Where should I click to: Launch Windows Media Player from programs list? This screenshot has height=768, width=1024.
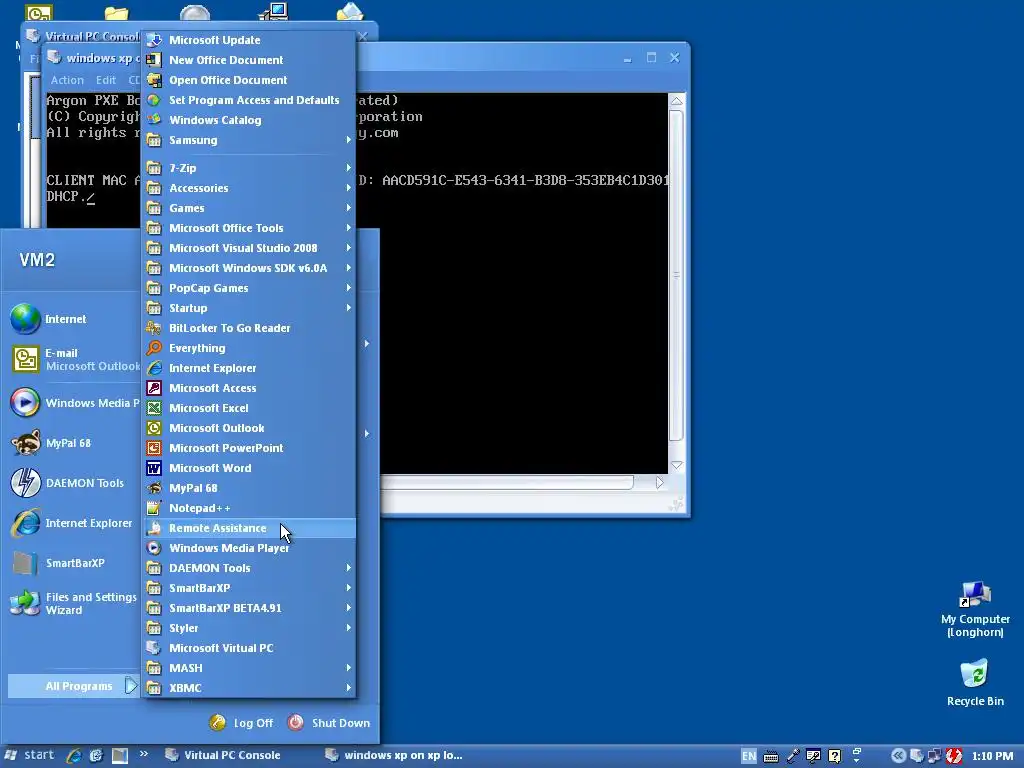pos(249,548)
